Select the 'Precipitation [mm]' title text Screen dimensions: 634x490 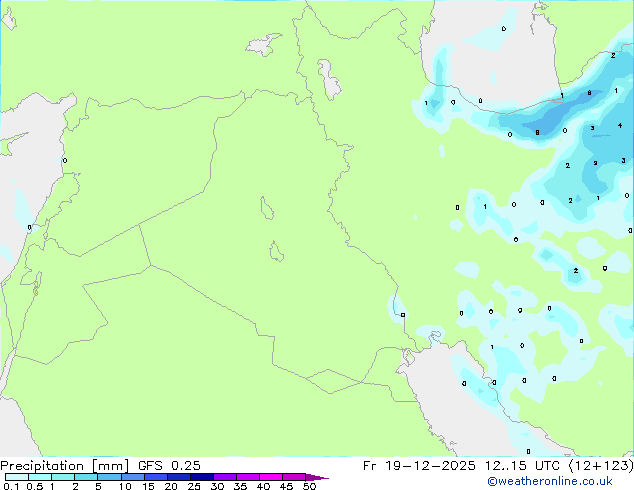click(64, 466)
